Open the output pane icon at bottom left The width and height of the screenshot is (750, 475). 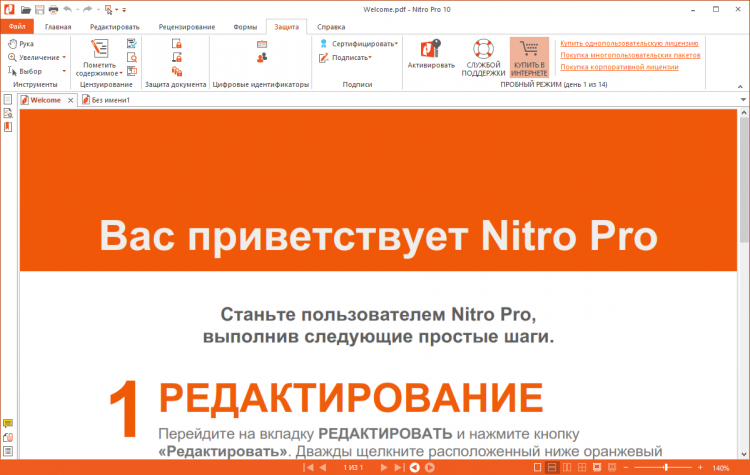[8, 451]
